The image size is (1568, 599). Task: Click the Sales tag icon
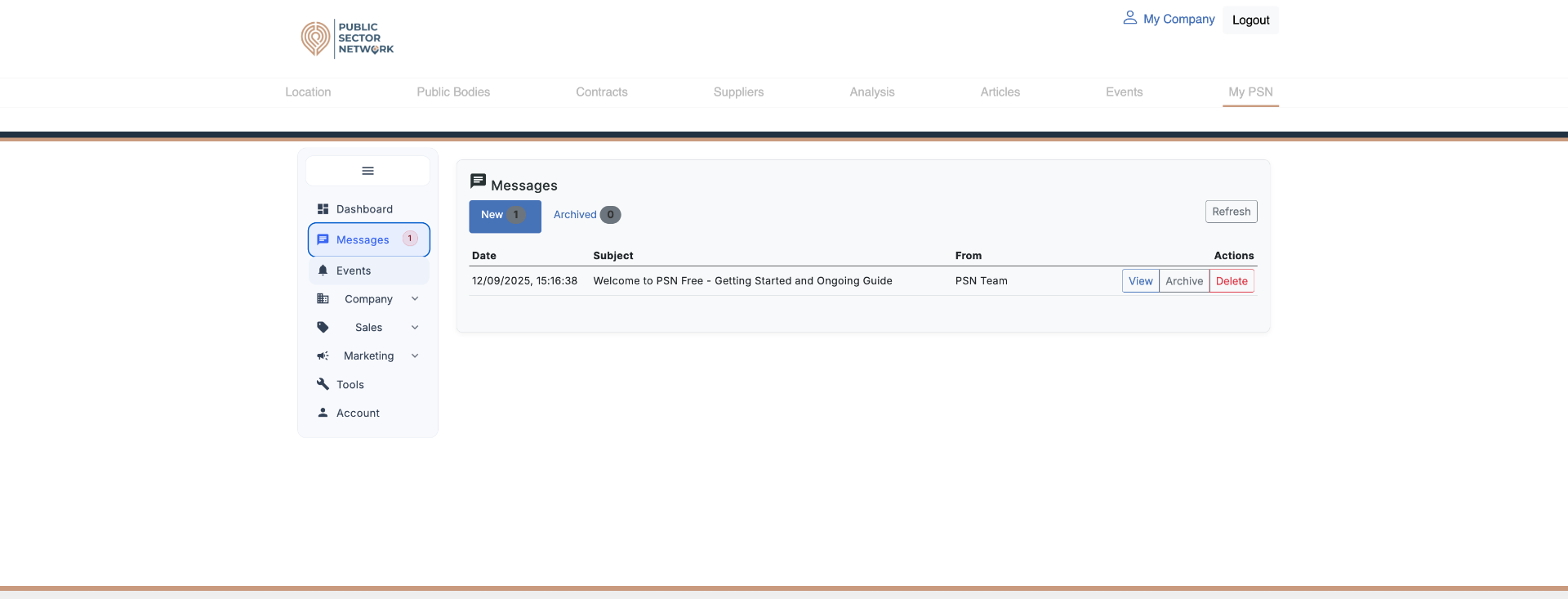coord(323,327)
